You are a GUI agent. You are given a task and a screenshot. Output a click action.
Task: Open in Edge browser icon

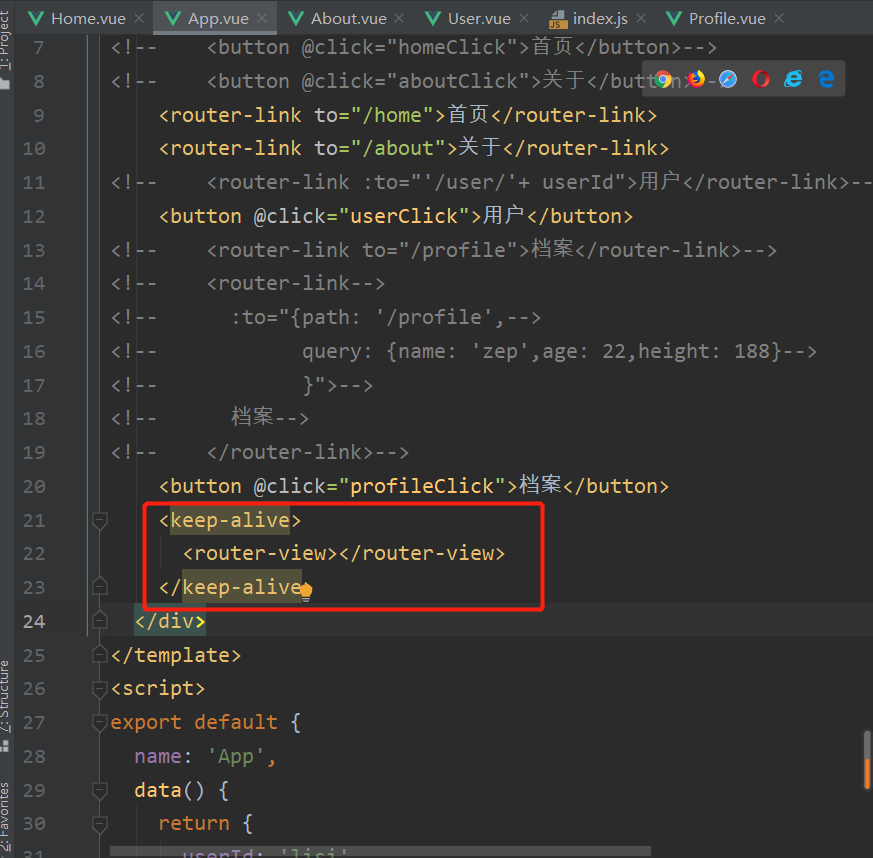[x=826, y=80]
